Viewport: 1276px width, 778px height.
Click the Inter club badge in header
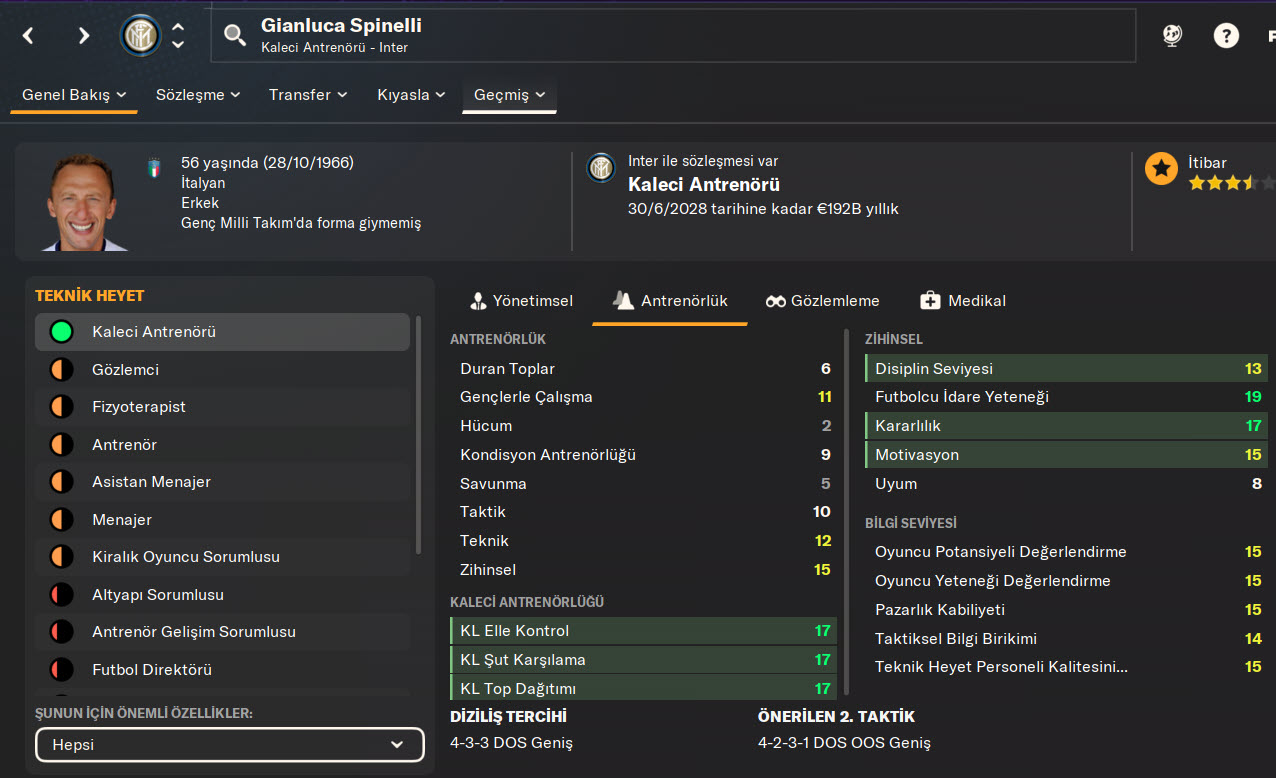point(140,36)
